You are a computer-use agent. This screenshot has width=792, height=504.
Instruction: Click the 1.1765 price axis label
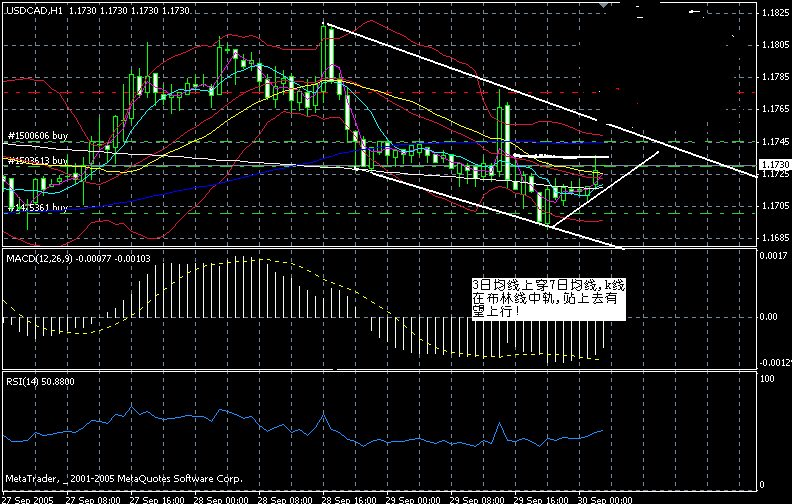point(775,109)
